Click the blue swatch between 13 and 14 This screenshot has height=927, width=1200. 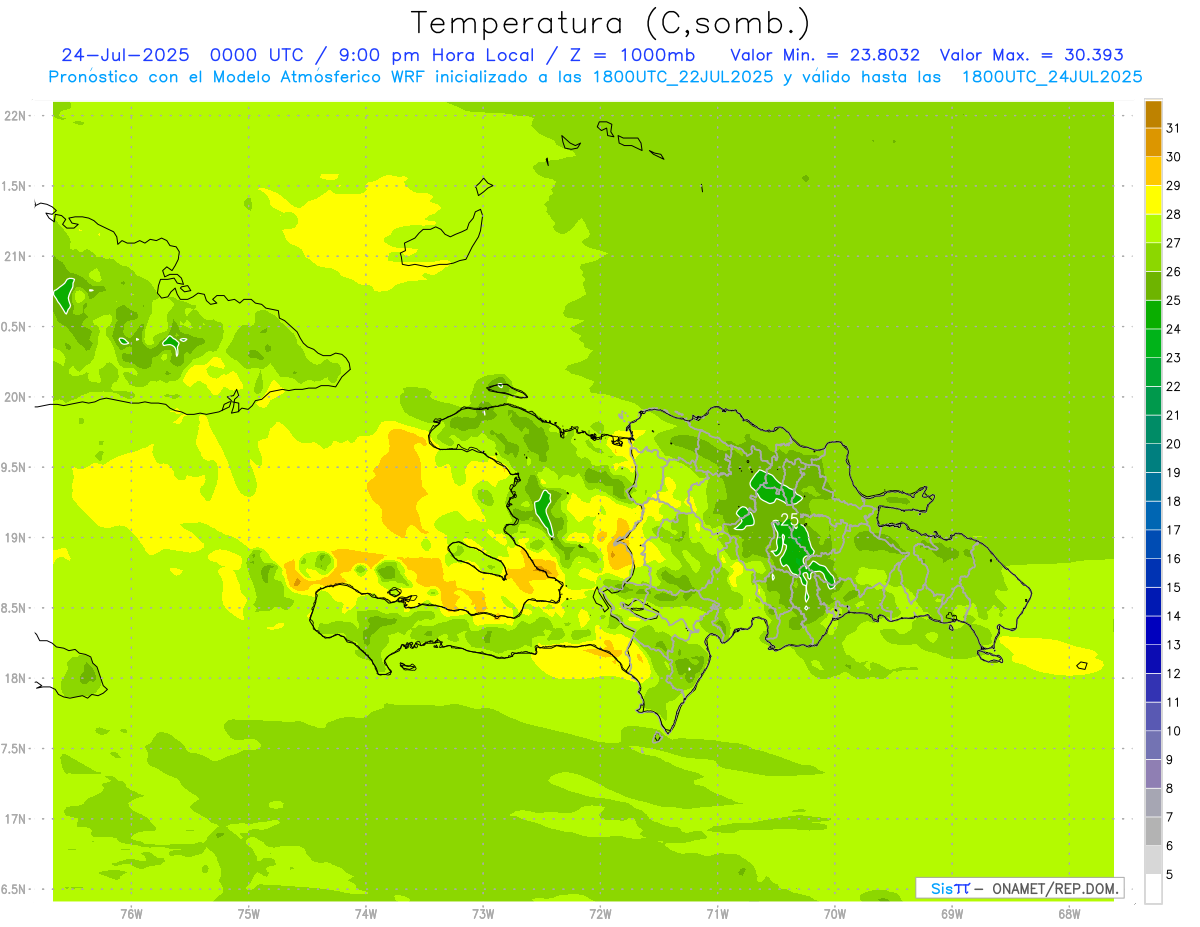1153,631
